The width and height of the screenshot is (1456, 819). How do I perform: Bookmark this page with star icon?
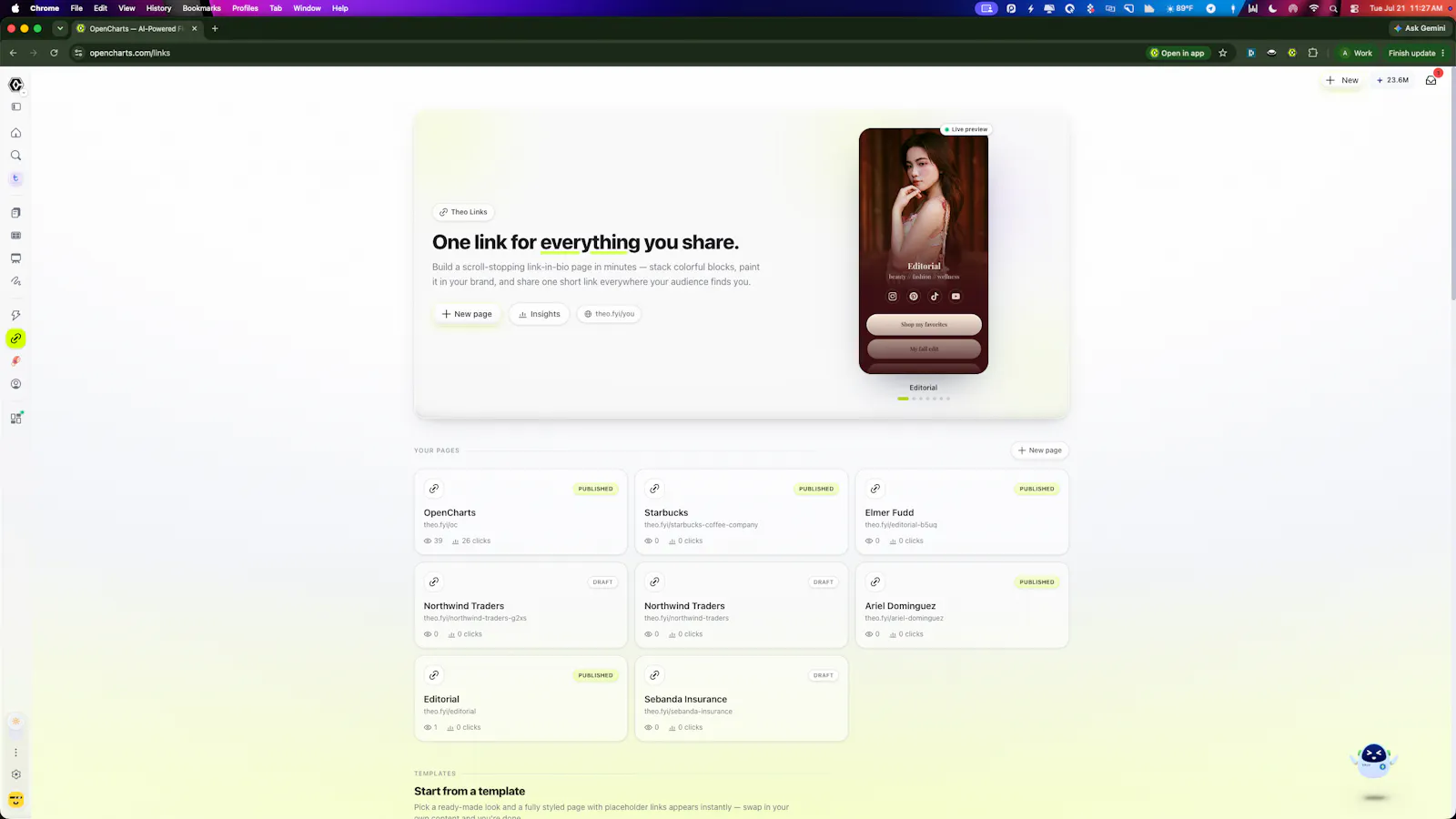[x=1223, y=53]
